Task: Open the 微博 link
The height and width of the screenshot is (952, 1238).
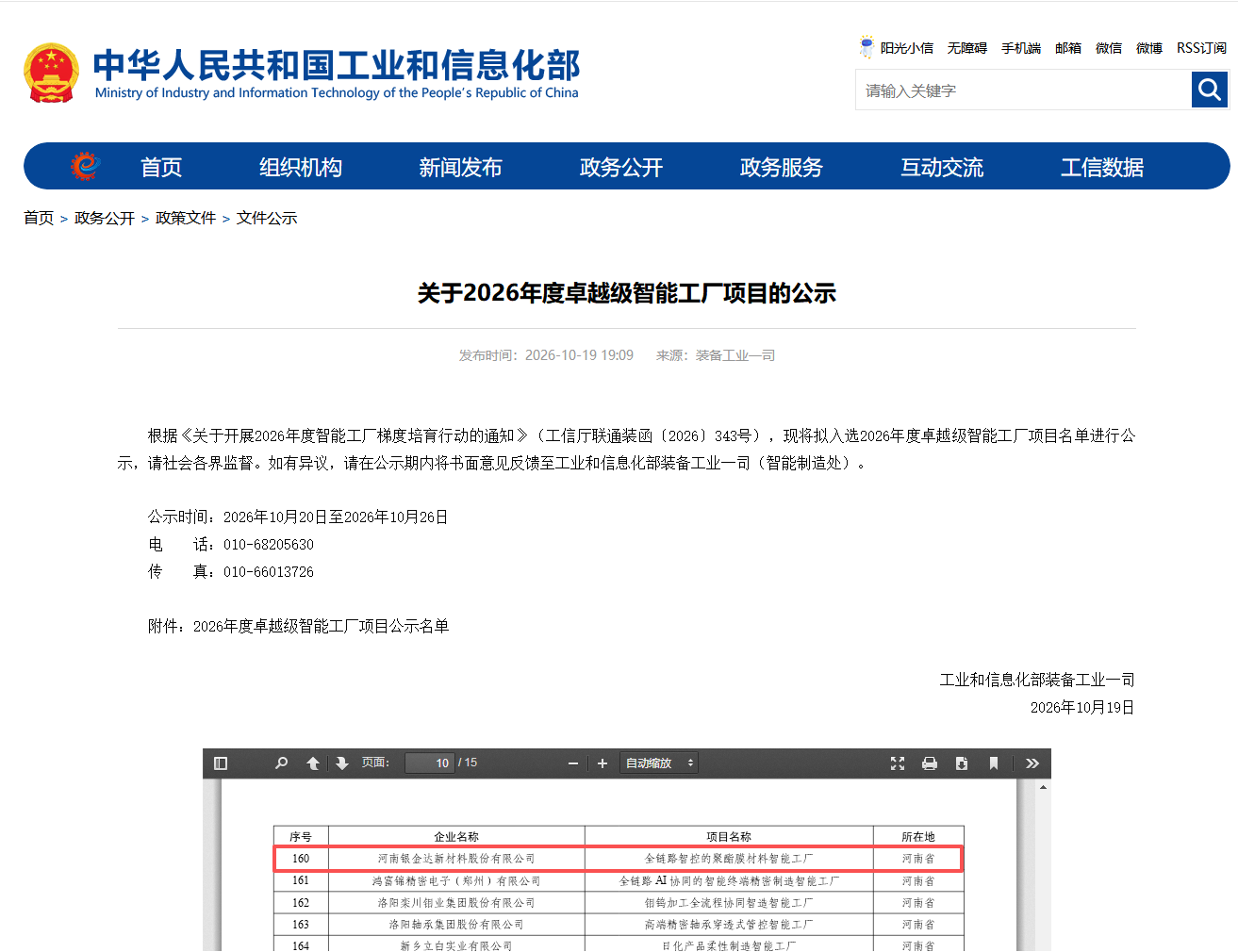Action: tap(1149, 48)
